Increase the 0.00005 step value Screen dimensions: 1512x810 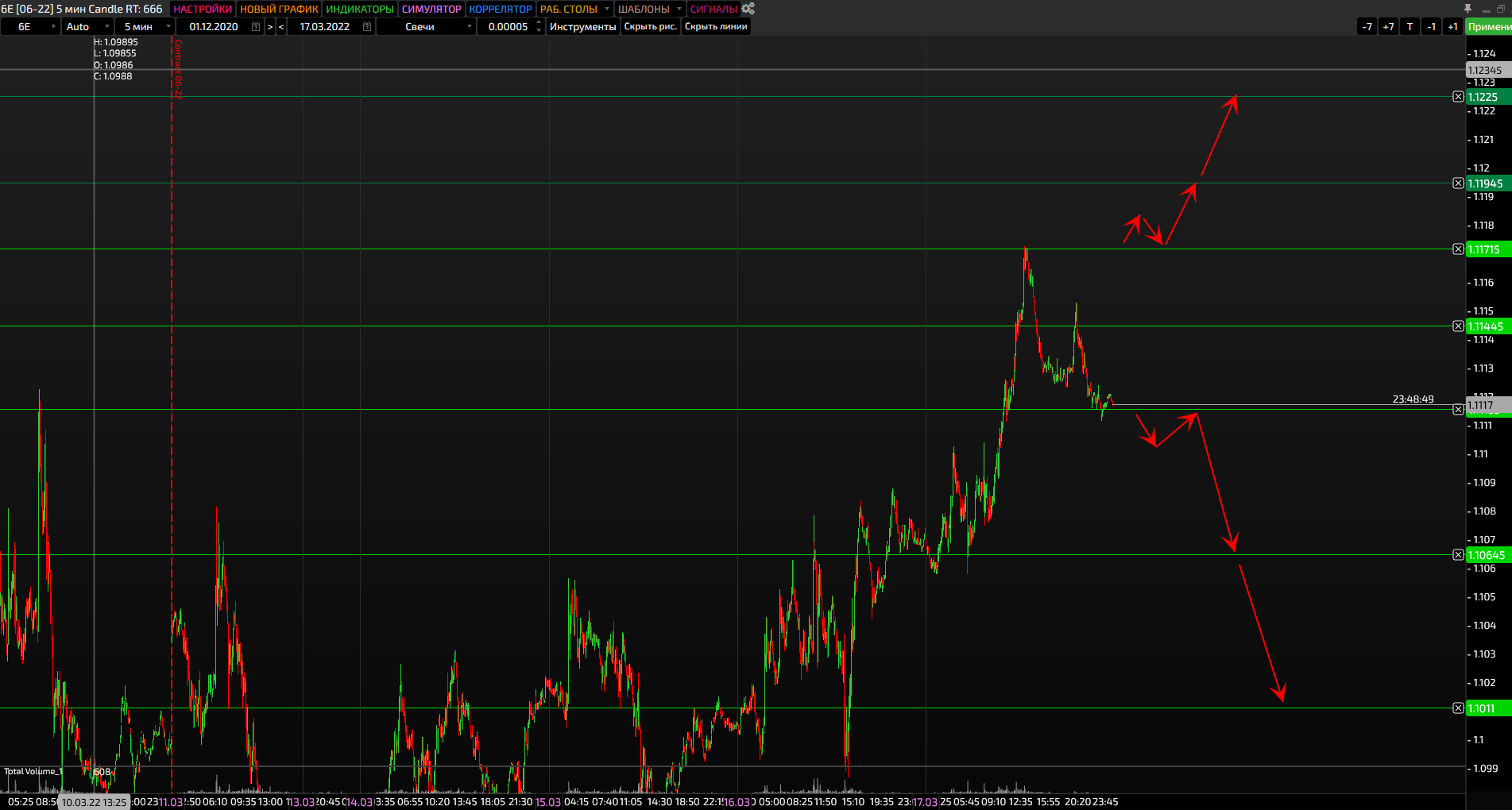tap(539, 22)
